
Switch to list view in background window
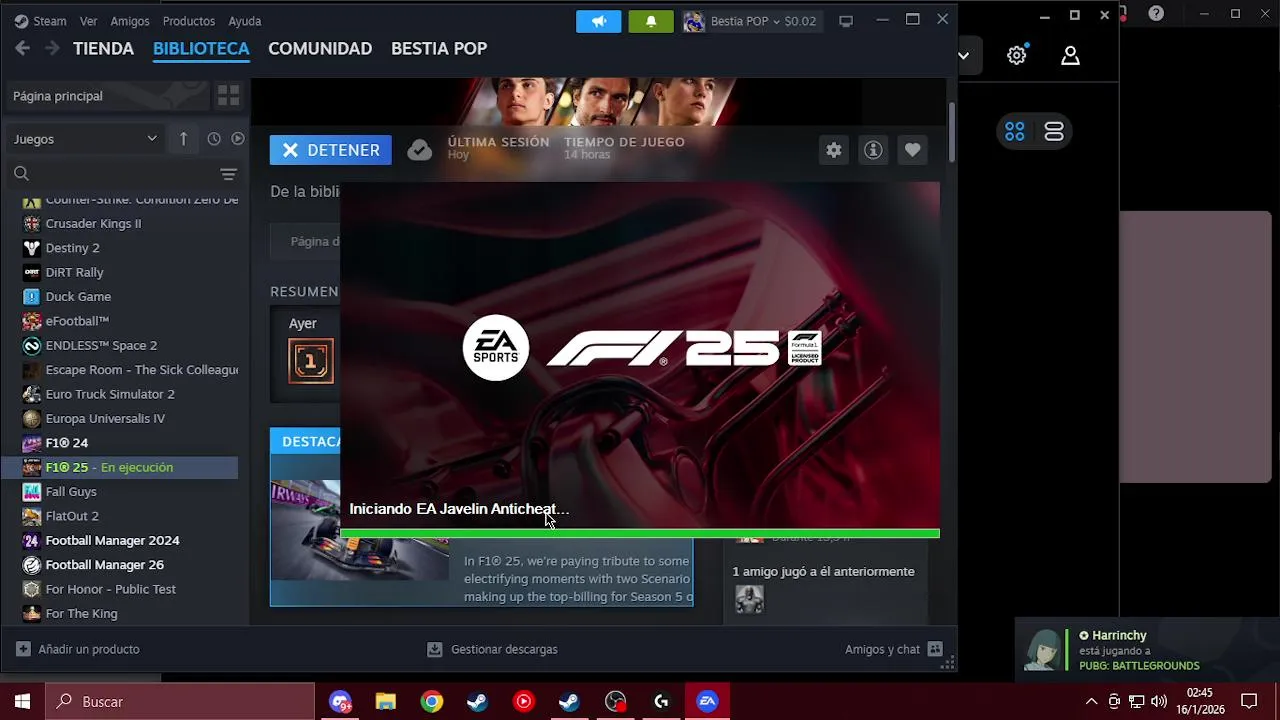1054,131
